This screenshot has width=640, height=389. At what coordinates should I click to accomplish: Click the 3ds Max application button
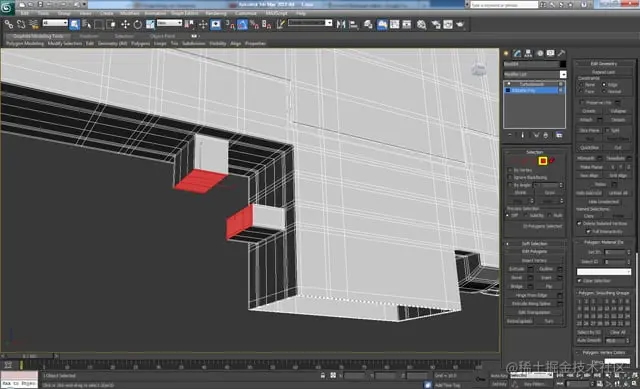pos(7,7)
